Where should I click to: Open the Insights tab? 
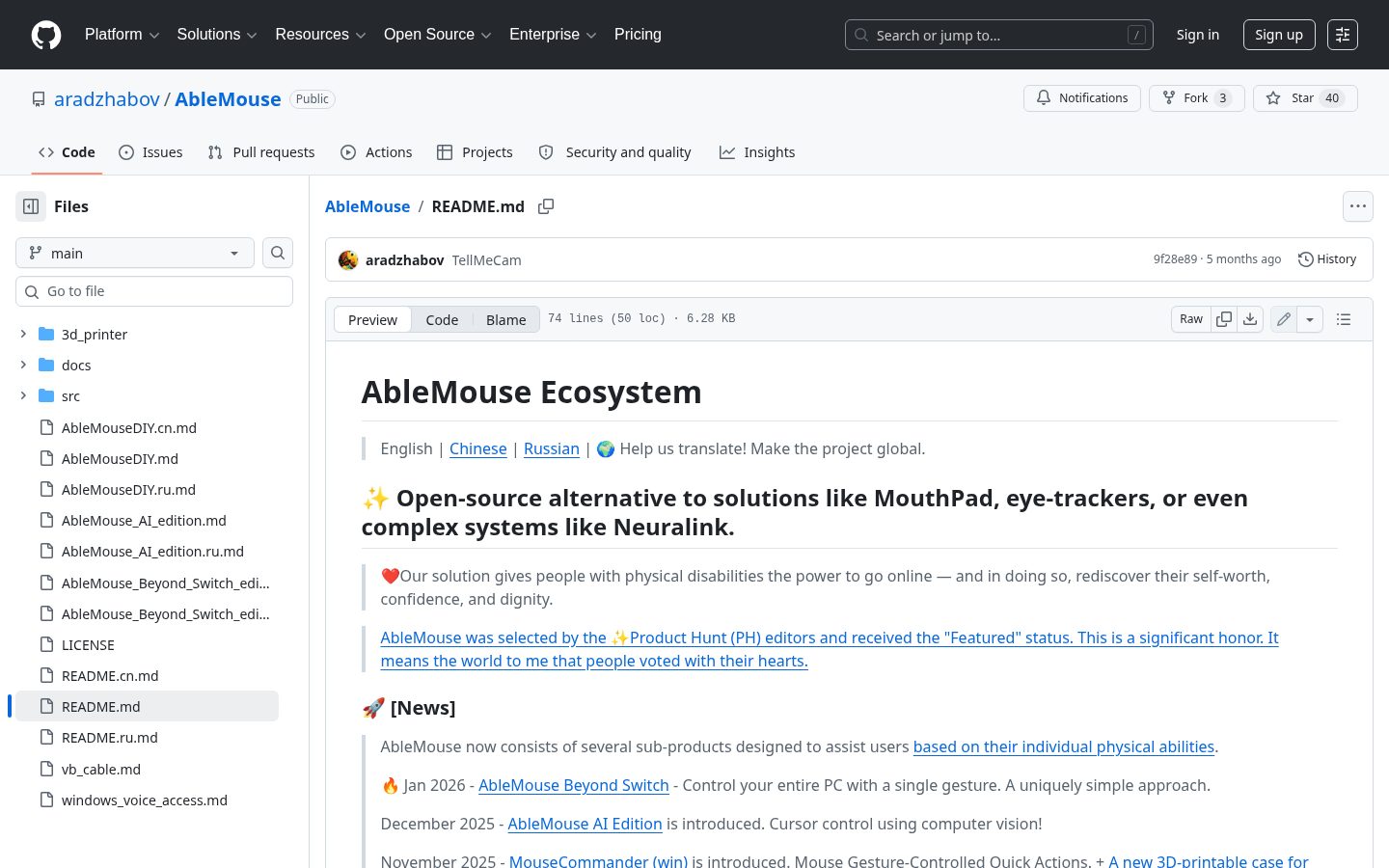pyautogui.click(x=757, y=152)
